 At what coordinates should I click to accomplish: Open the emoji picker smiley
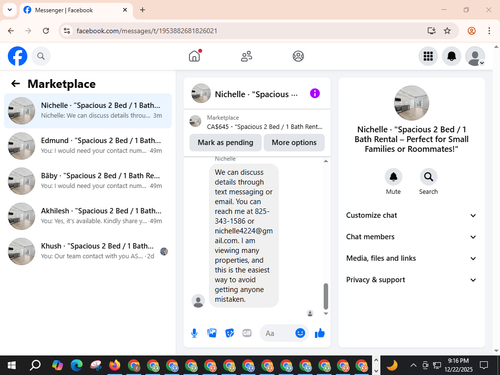300,333
